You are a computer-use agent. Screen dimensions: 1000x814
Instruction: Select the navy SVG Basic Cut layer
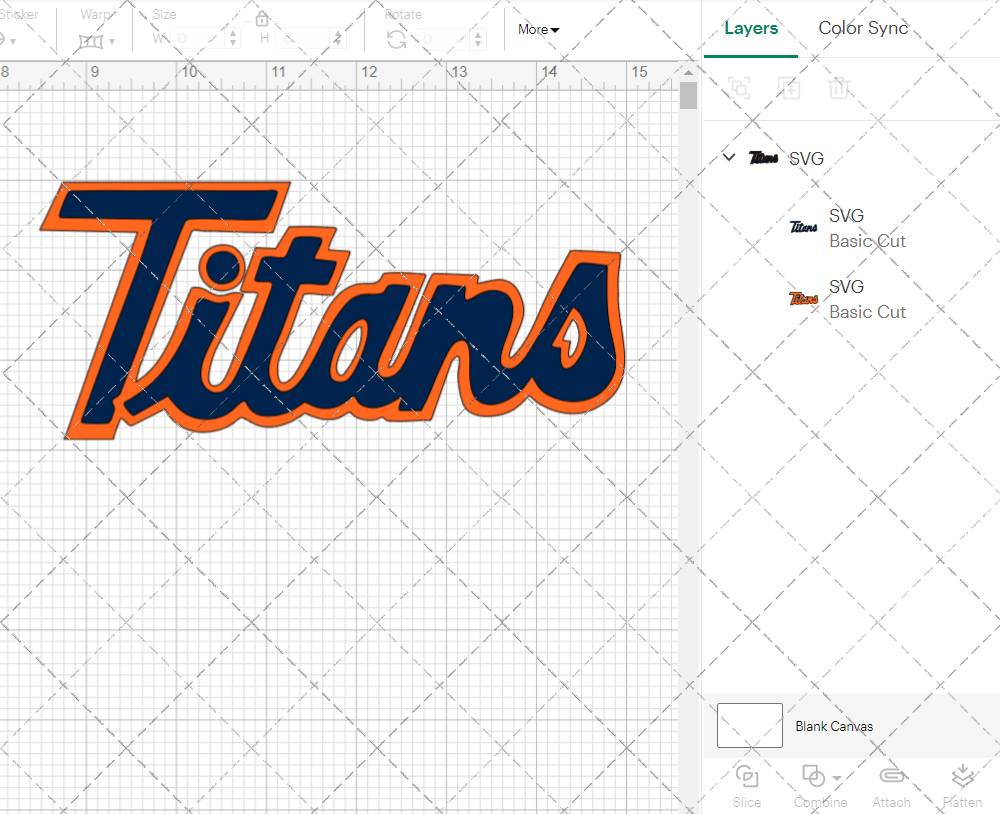[867, 227]
